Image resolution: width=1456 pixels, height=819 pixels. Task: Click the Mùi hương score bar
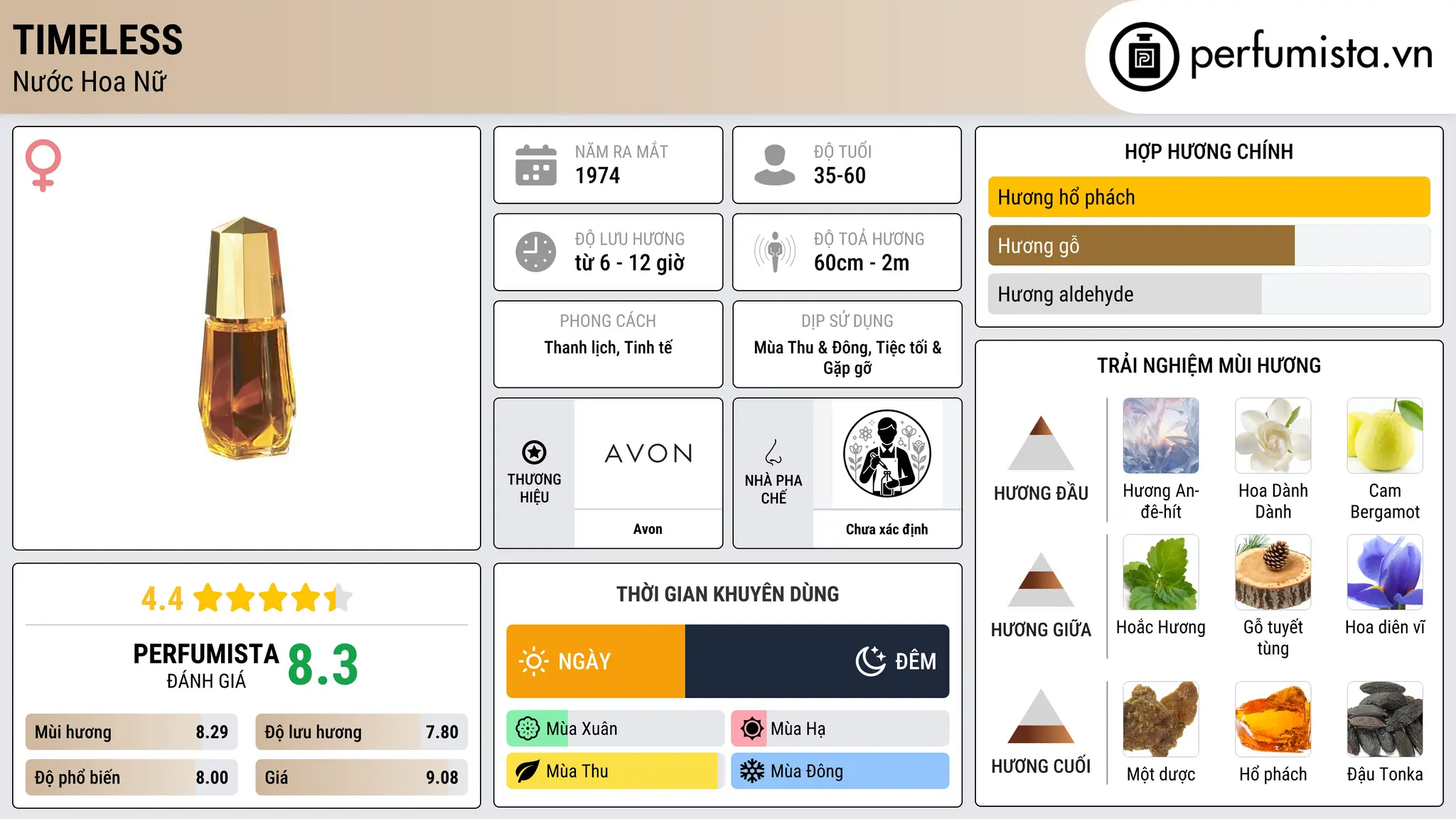click(x=132, y=732)
